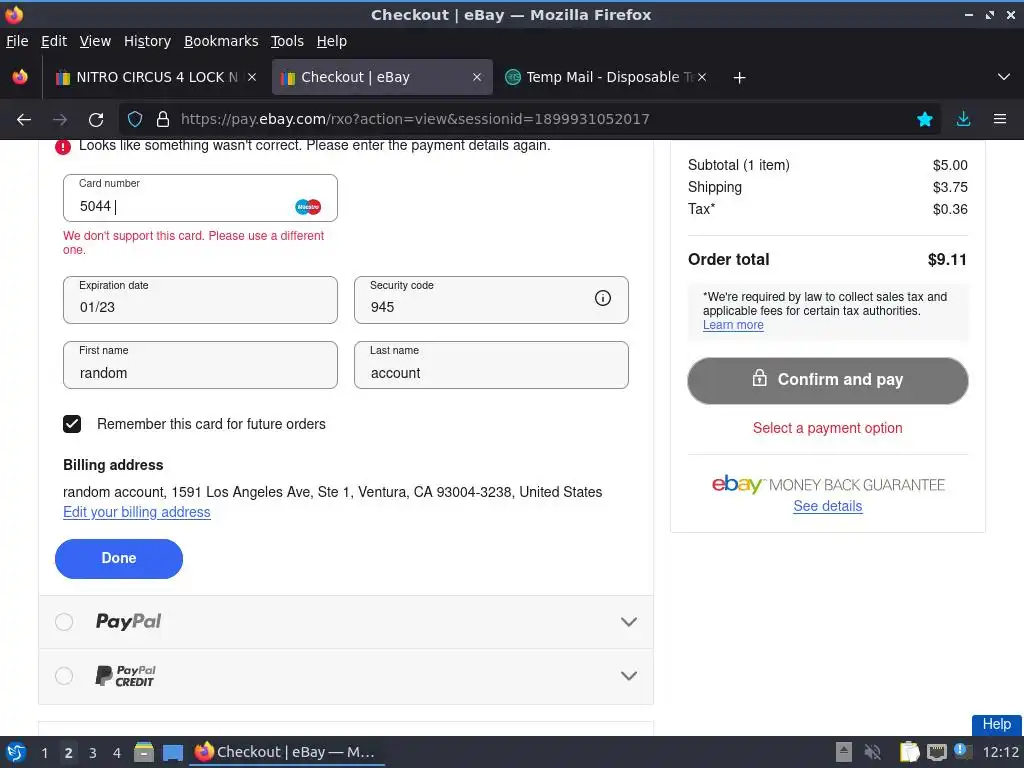This screenshot has height=768, width=1024.
Task: Open the Edit menu
Action: pos(54,41)
